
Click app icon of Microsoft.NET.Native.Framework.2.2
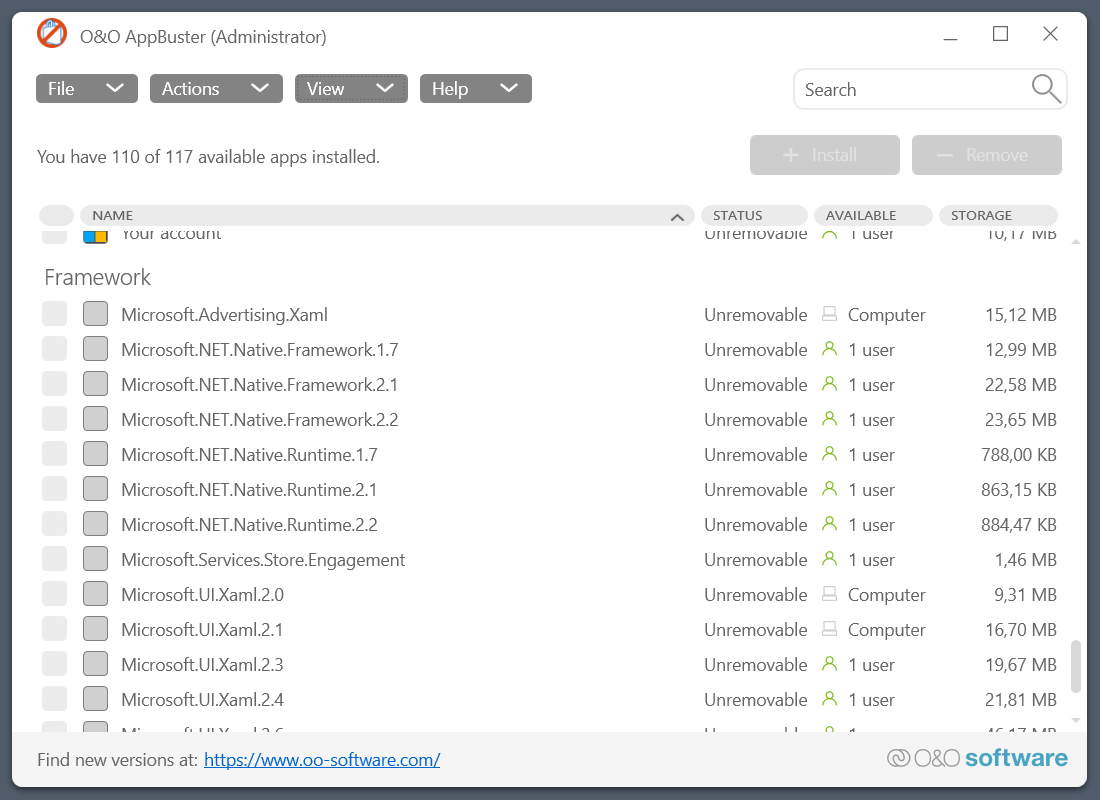pos(95,419)
